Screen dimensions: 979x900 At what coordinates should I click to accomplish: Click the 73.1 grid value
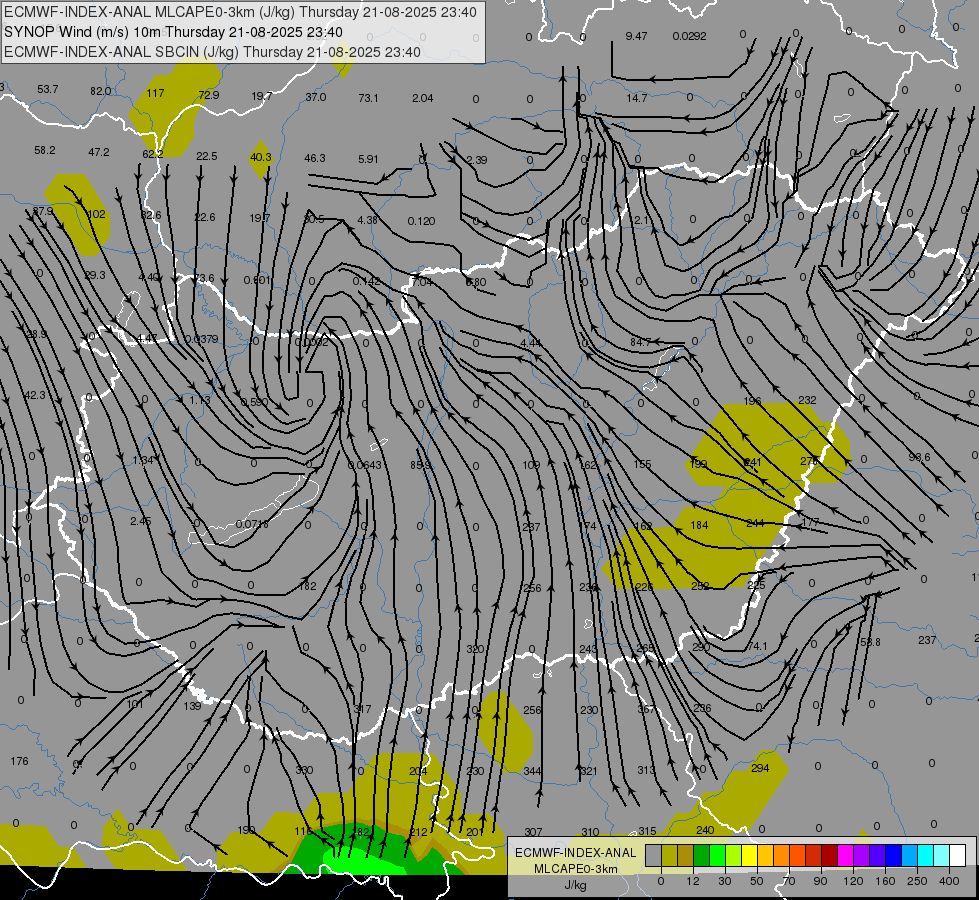pos(368,98)
